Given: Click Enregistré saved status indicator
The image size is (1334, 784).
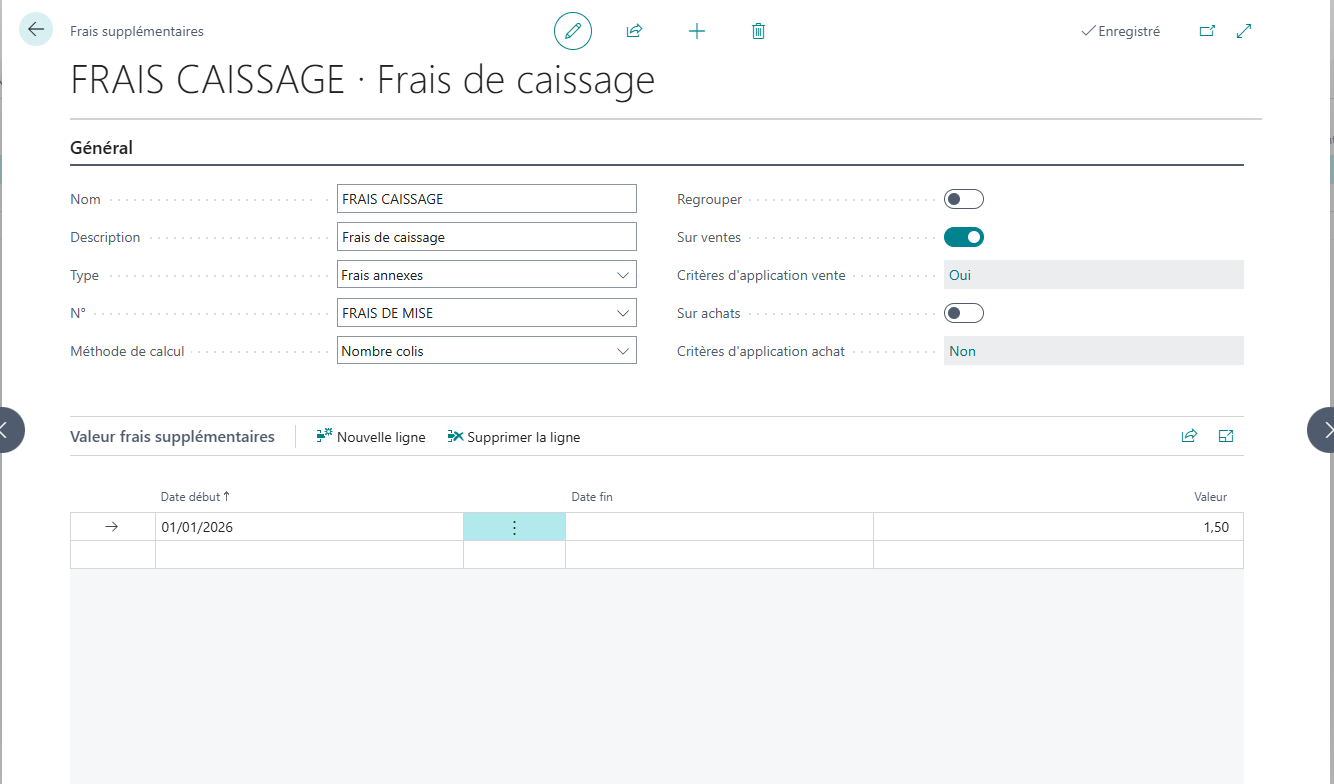Looking at the screenshot, I should tap(1121, 31).
